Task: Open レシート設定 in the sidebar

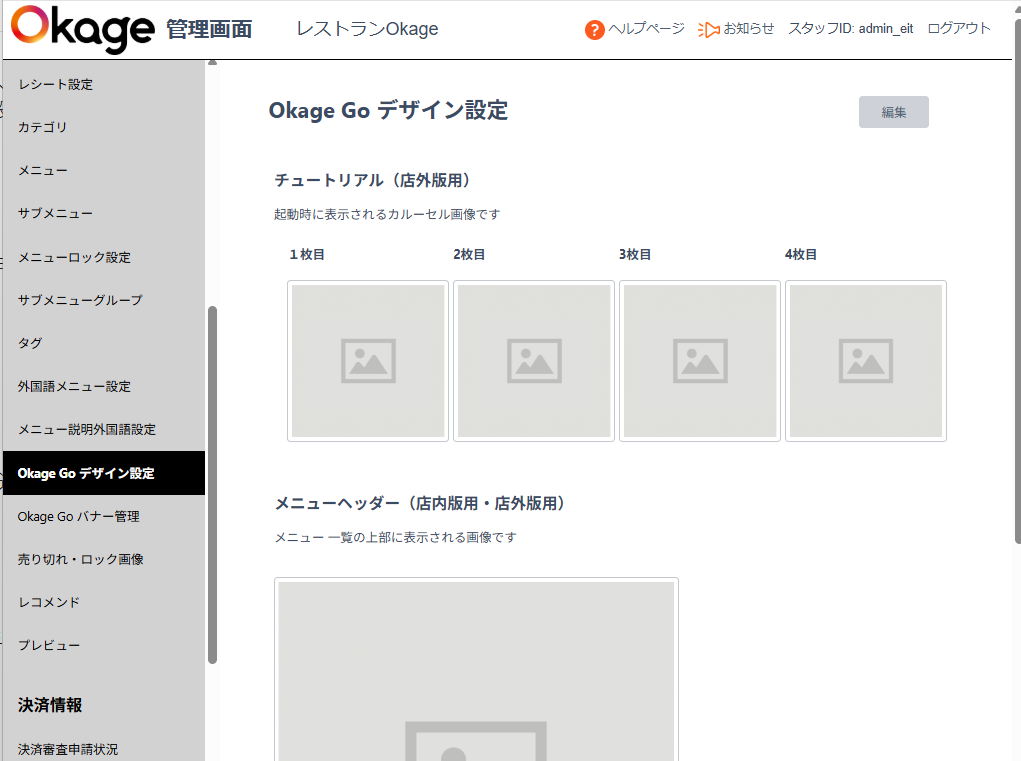Action: click(55, 85)
